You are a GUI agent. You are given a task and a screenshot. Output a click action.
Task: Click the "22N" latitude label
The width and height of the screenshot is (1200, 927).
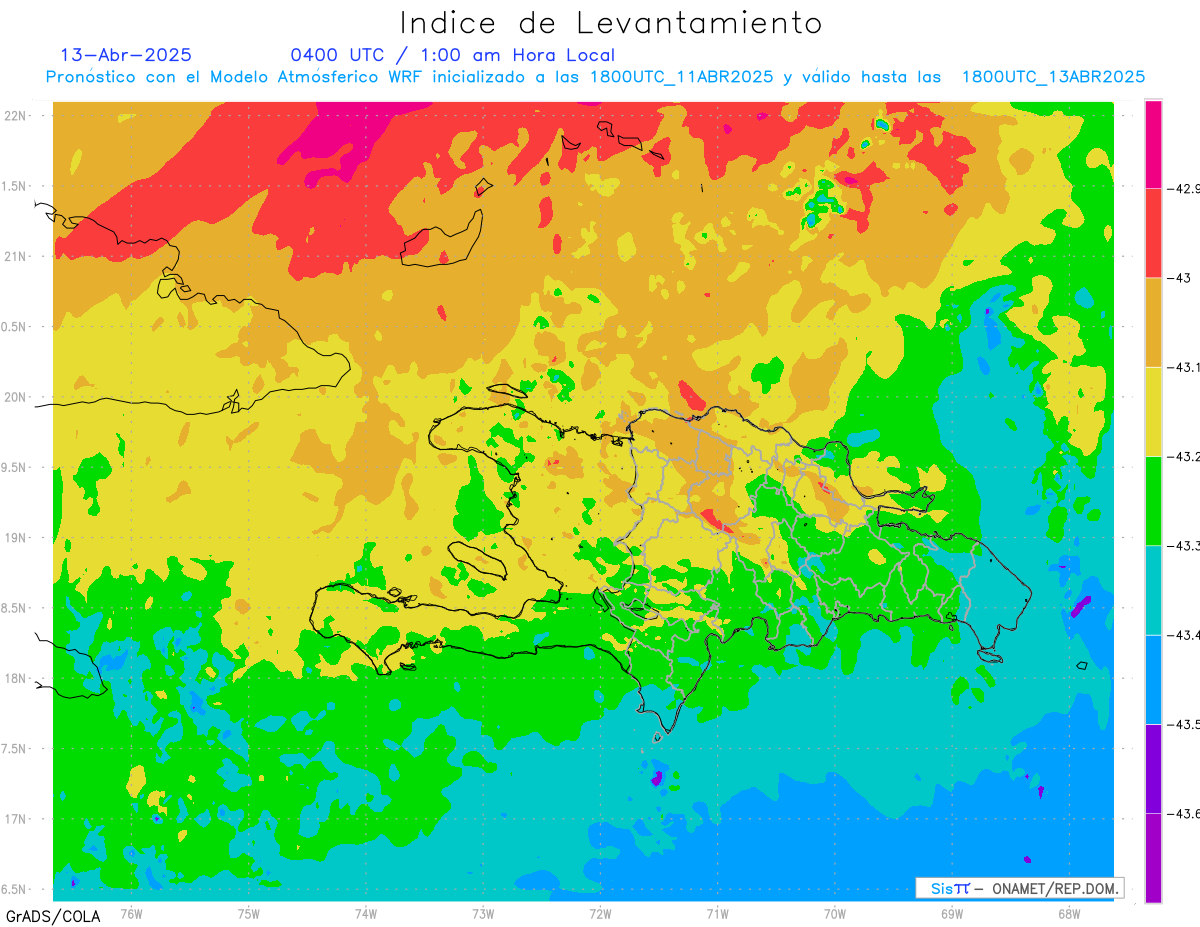pos(16,115)
